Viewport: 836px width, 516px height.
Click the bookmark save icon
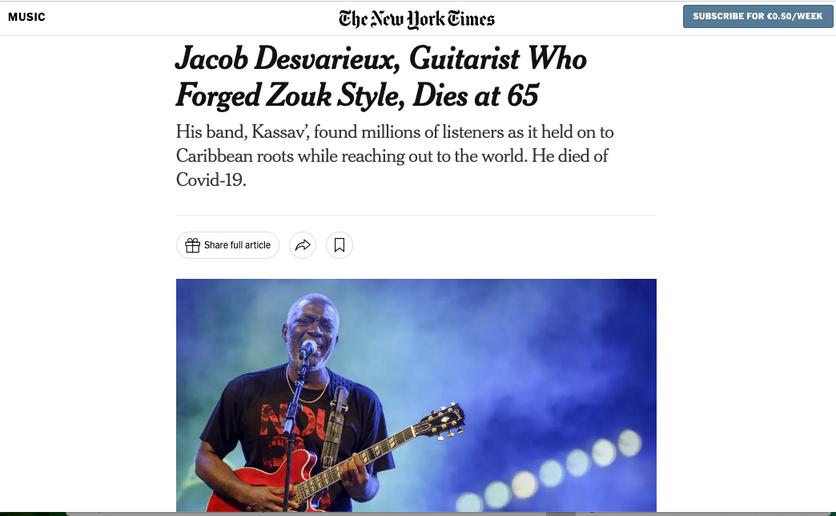click(x=339, y=245)
